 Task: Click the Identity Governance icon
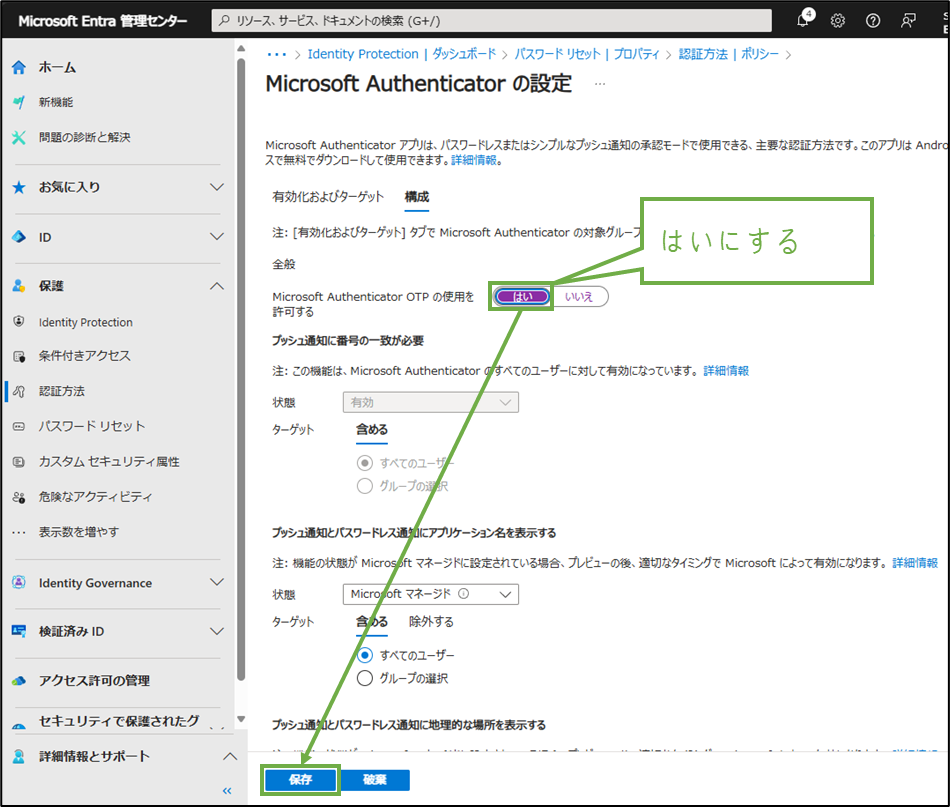click(x=19, y=583)
